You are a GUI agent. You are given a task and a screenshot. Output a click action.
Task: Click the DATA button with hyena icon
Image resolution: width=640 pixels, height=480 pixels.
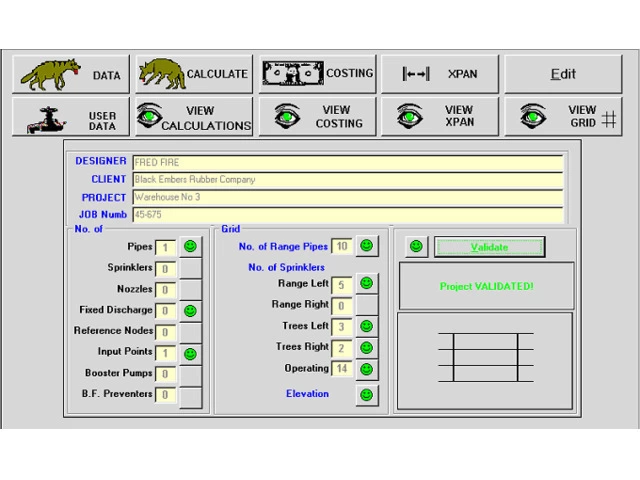pyautogui.click(x=71, y=74)
